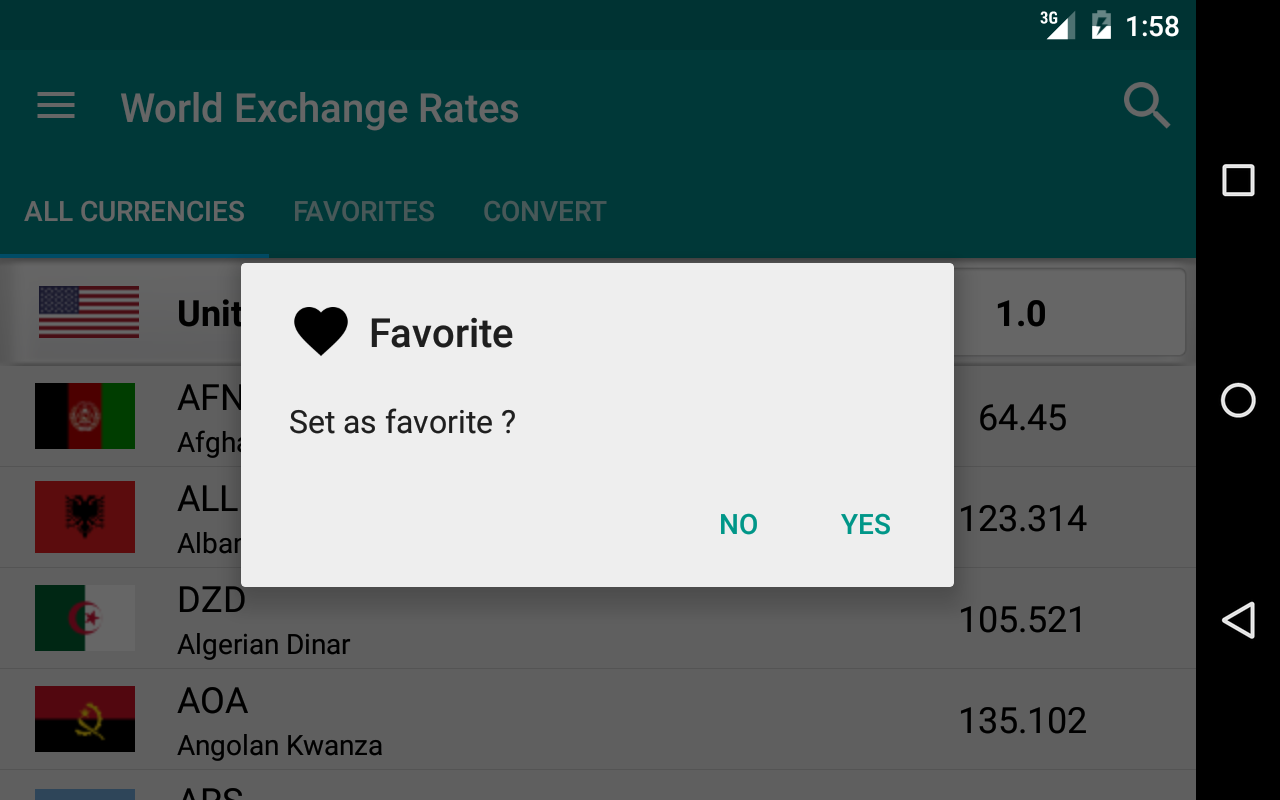This screenshot has height=800, width=1280.
Task: Tap the Android recent apps square
Action: [x=1238, y=180]
